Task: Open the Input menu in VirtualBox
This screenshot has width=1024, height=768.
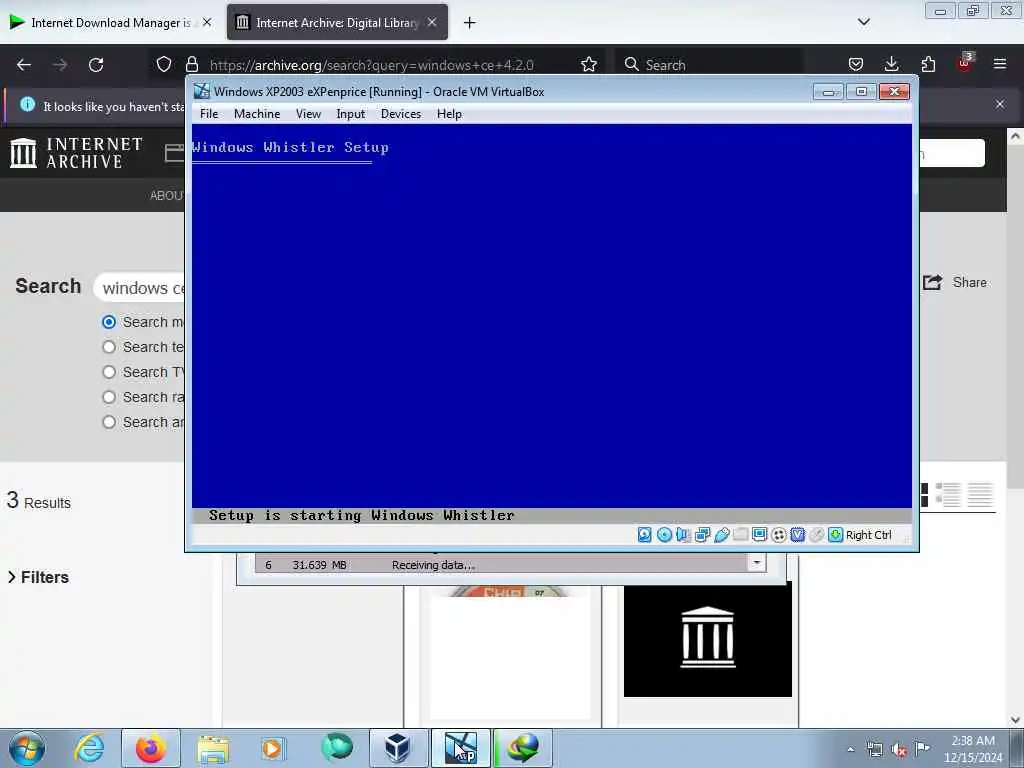Action: [351, 114]
